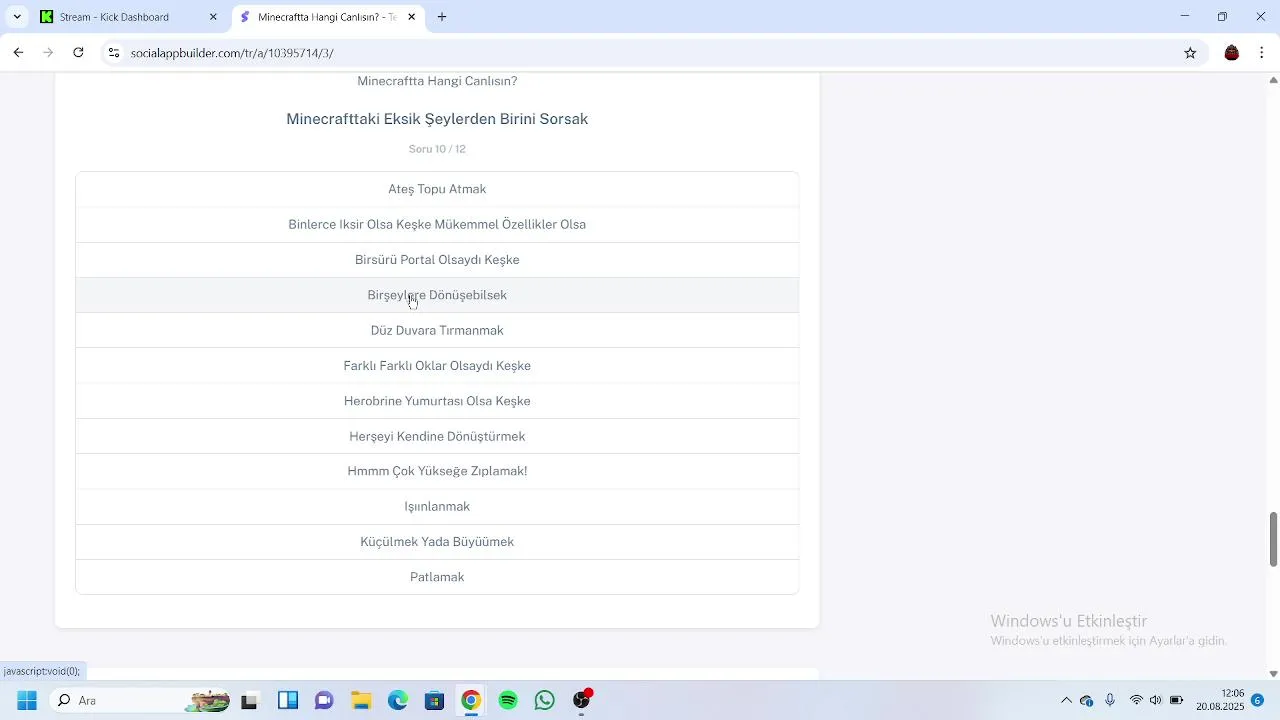
Task: Pick the "Işıınlanmak" answer
Action: pos(437,506)
